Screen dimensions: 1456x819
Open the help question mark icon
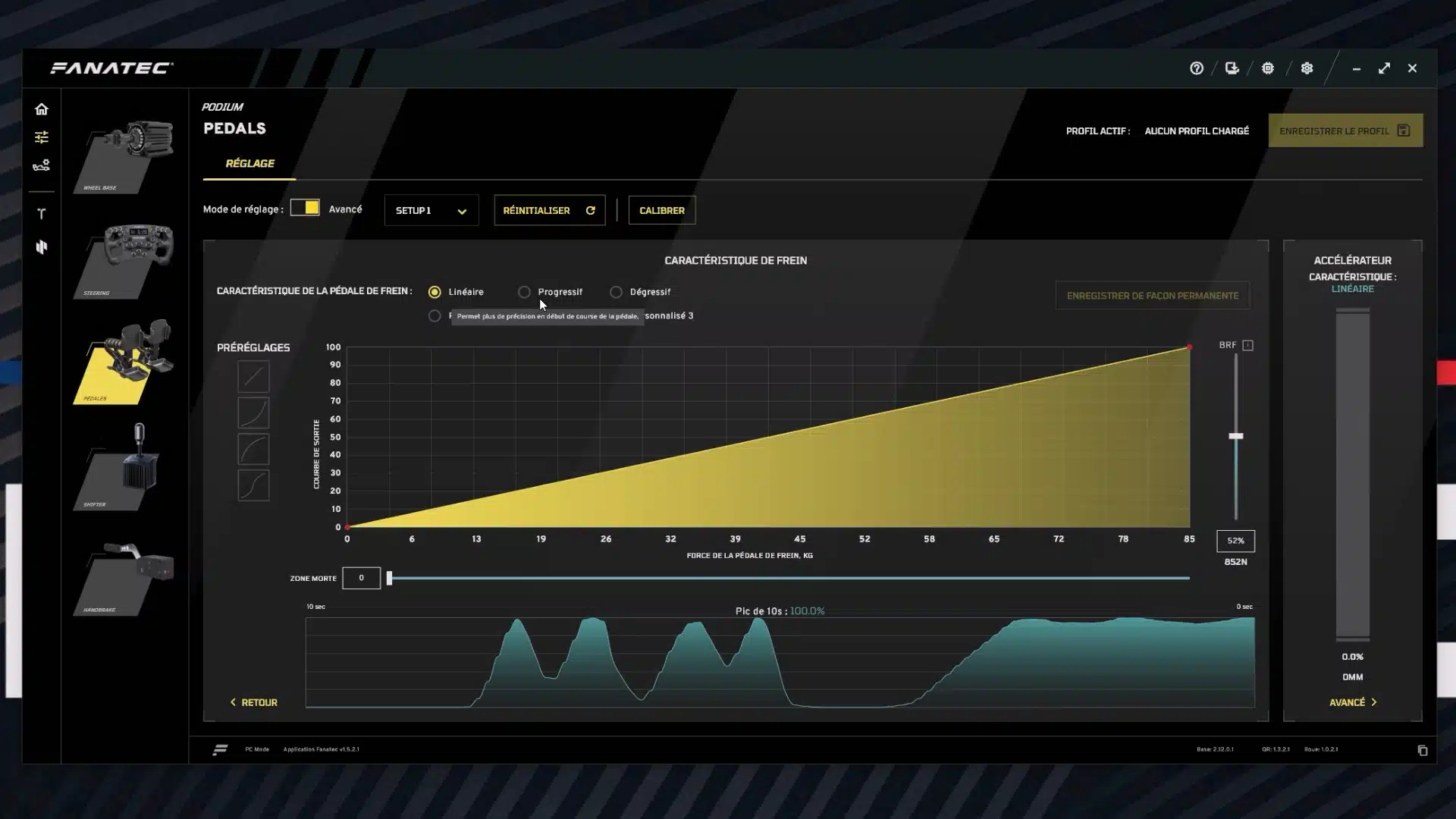point(1197,68)
